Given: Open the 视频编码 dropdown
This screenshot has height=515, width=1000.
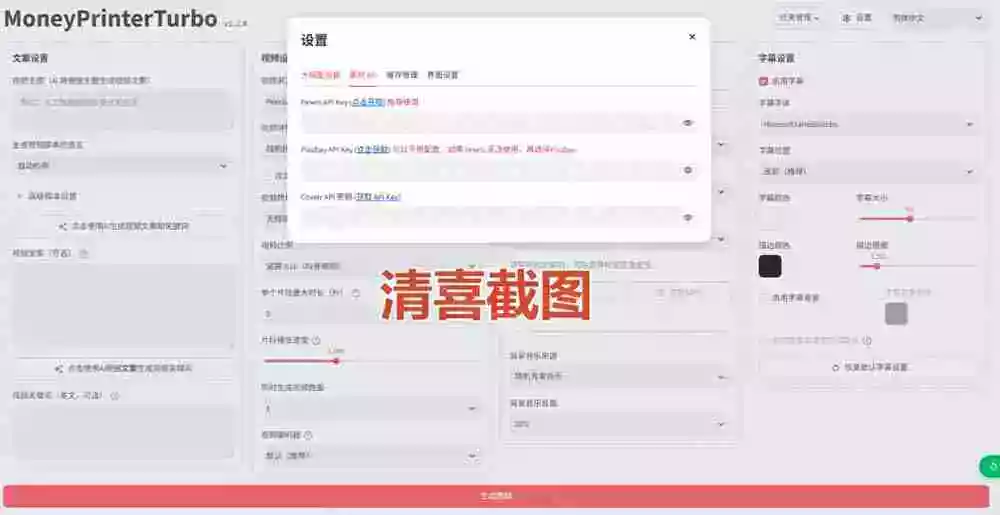Looking at the screenshot, I should coord(371,456).
